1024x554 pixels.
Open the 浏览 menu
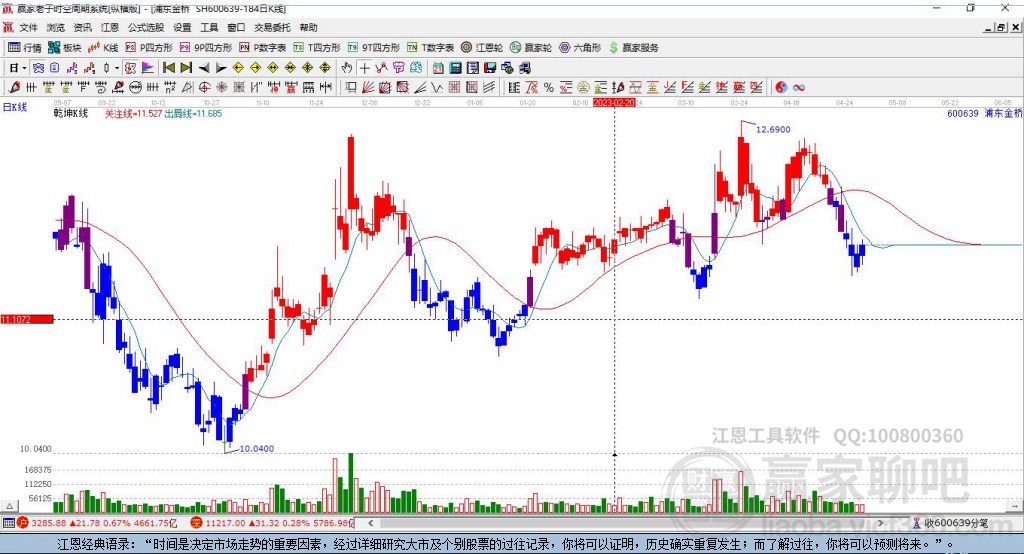pyautogui.click(x=56, y=27)
